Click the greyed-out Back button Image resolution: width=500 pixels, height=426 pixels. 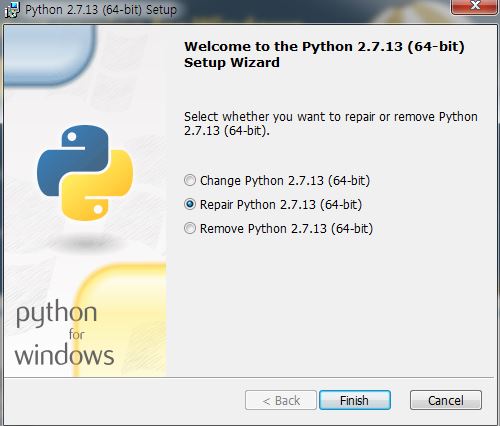pos(281,400)
